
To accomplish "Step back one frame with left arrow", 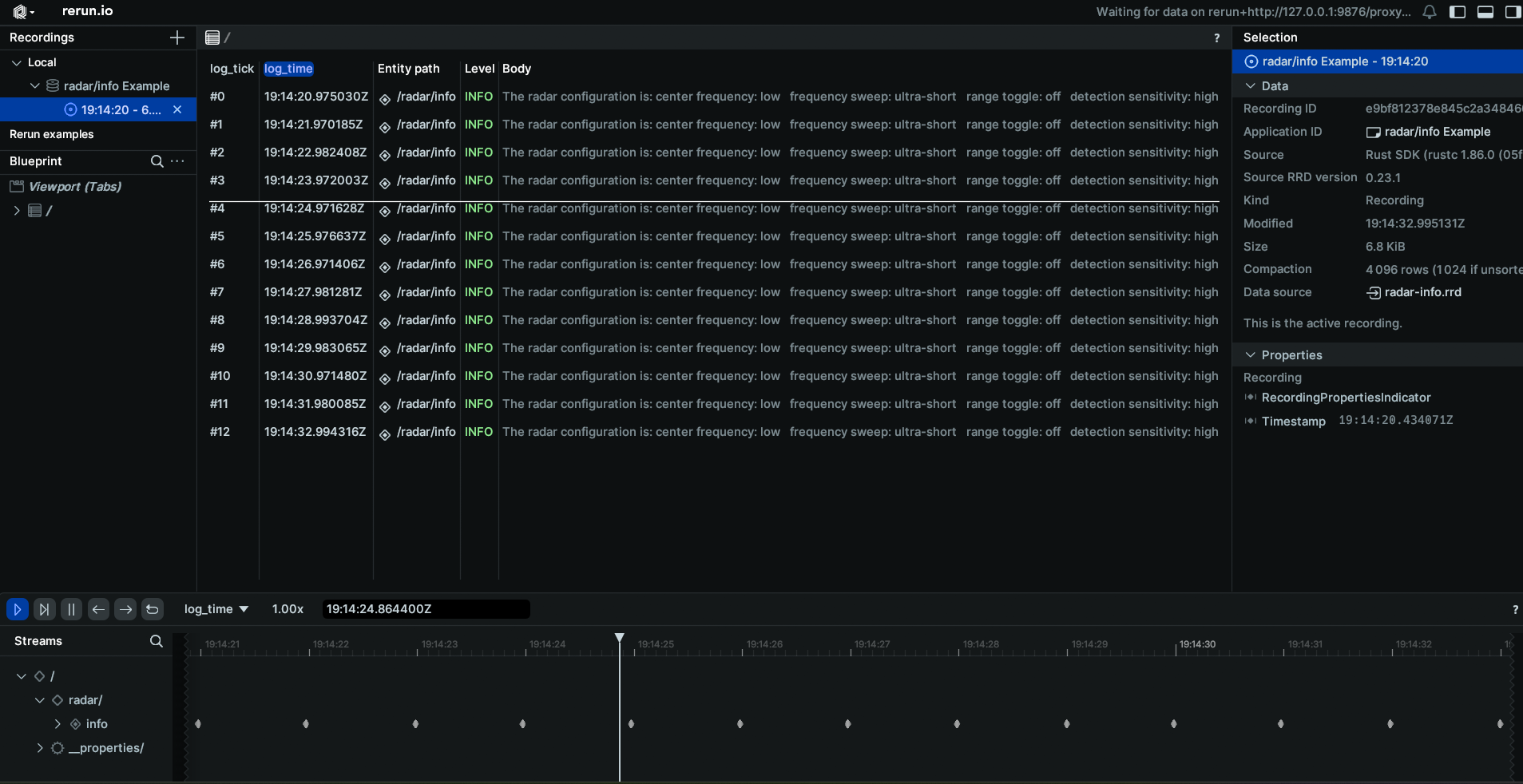I will tap(98, 609).
